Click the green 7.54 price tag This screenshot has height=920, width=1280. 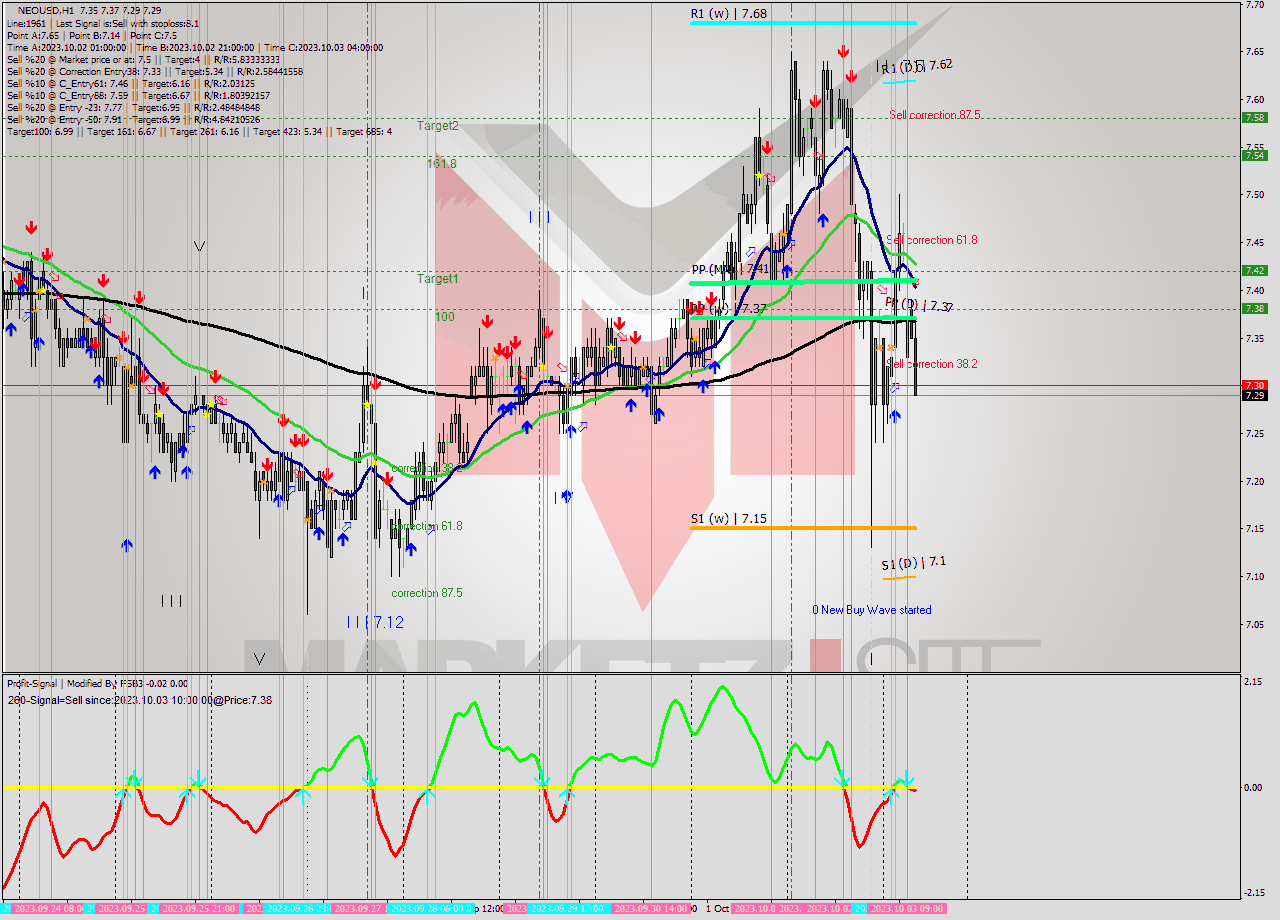(1254, 155)
